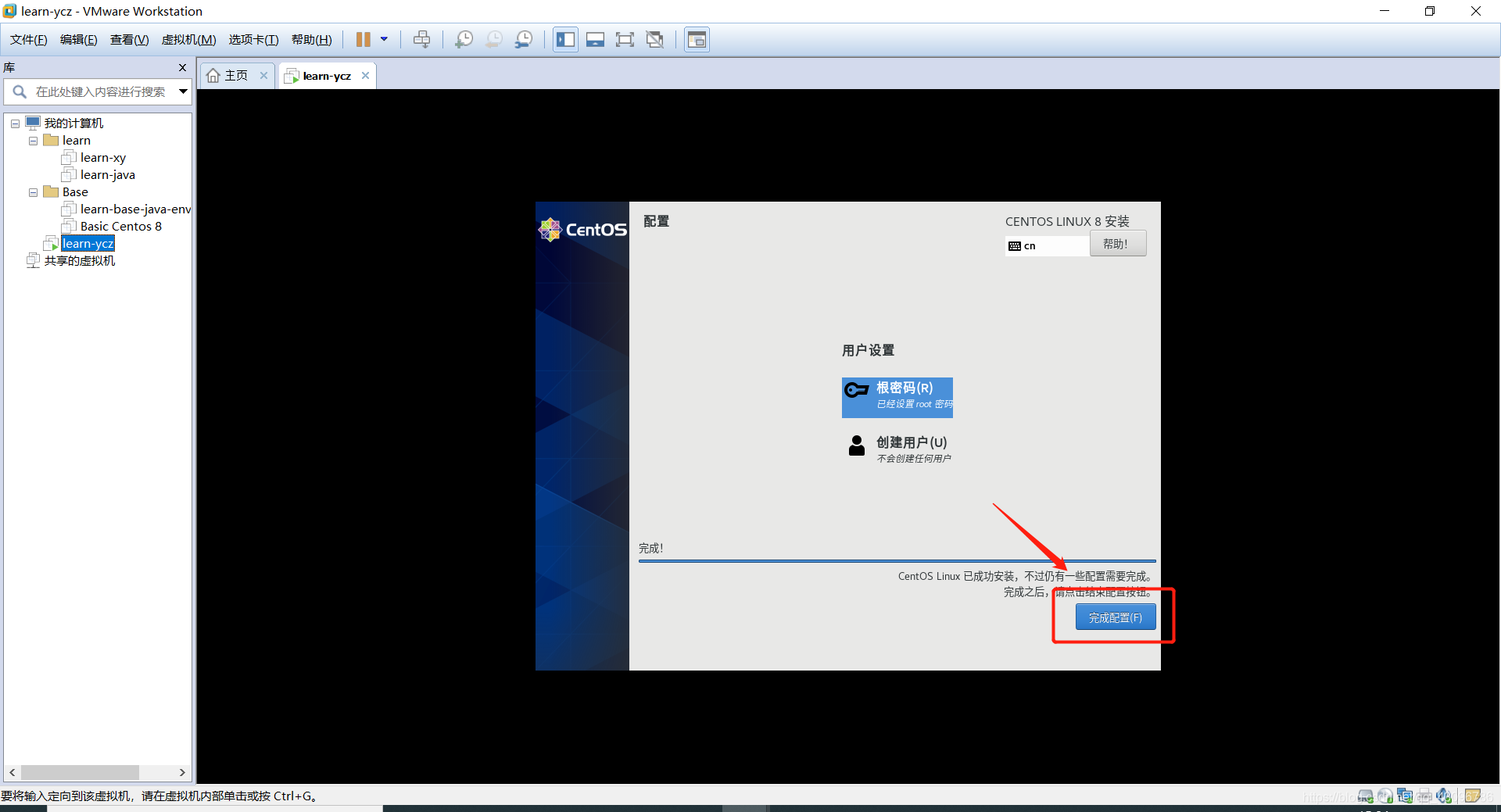Collapse the Base folder expander

point(33,192)
